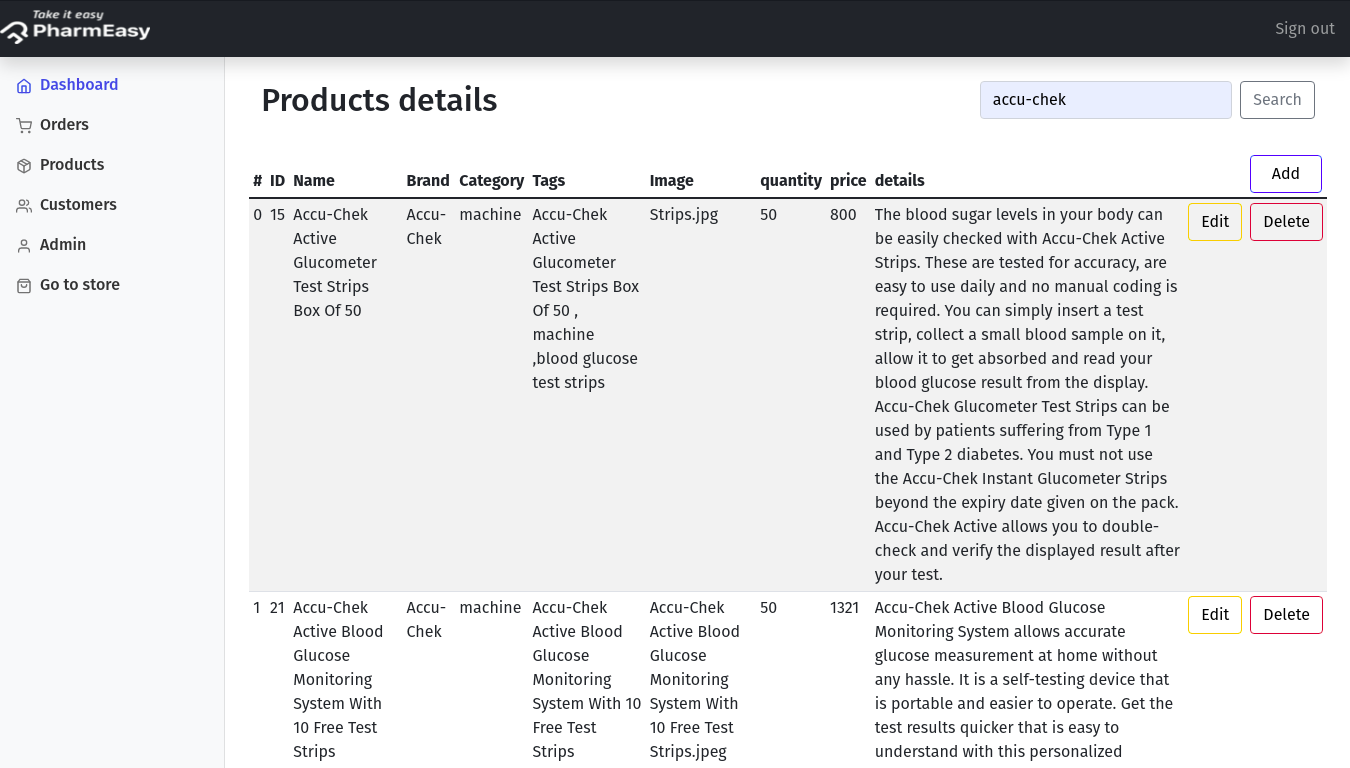Focus the accu-chek search field
Image resolution: width=1350 pixels, height=768 pixels.
1105,100
